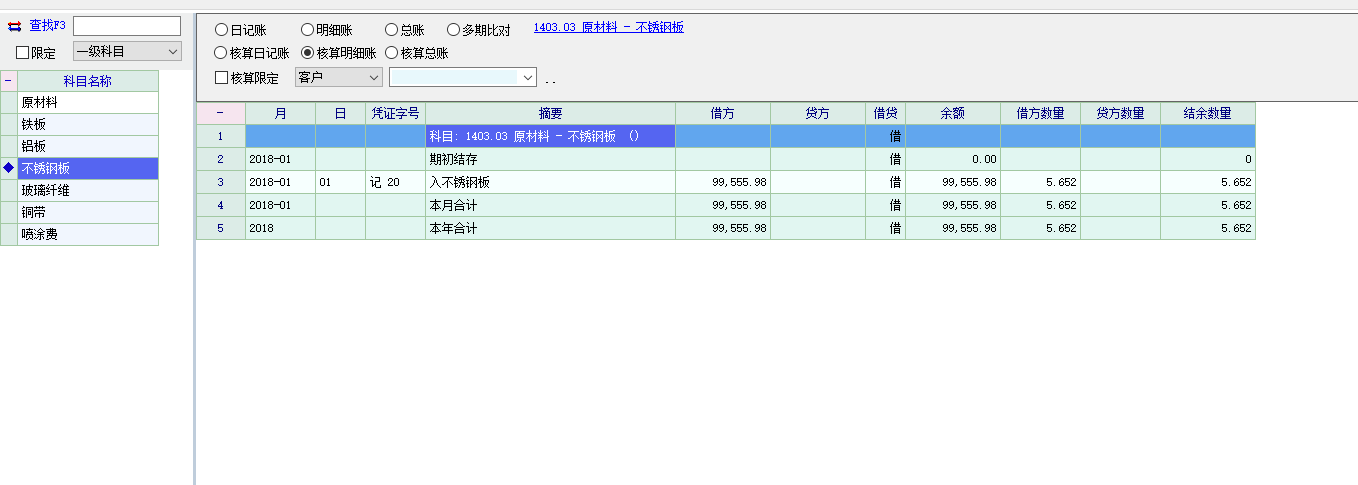Click the minus icon in ledger table header
The height and width of the screenshot is (485, 1358).
point(220,114)
